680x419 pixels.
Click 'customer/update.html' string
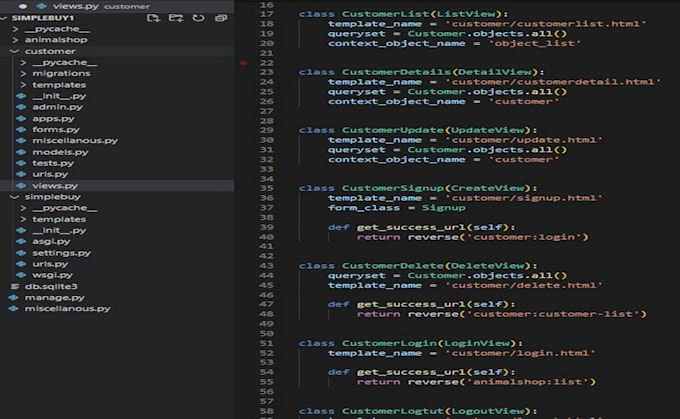pos(524,140)
